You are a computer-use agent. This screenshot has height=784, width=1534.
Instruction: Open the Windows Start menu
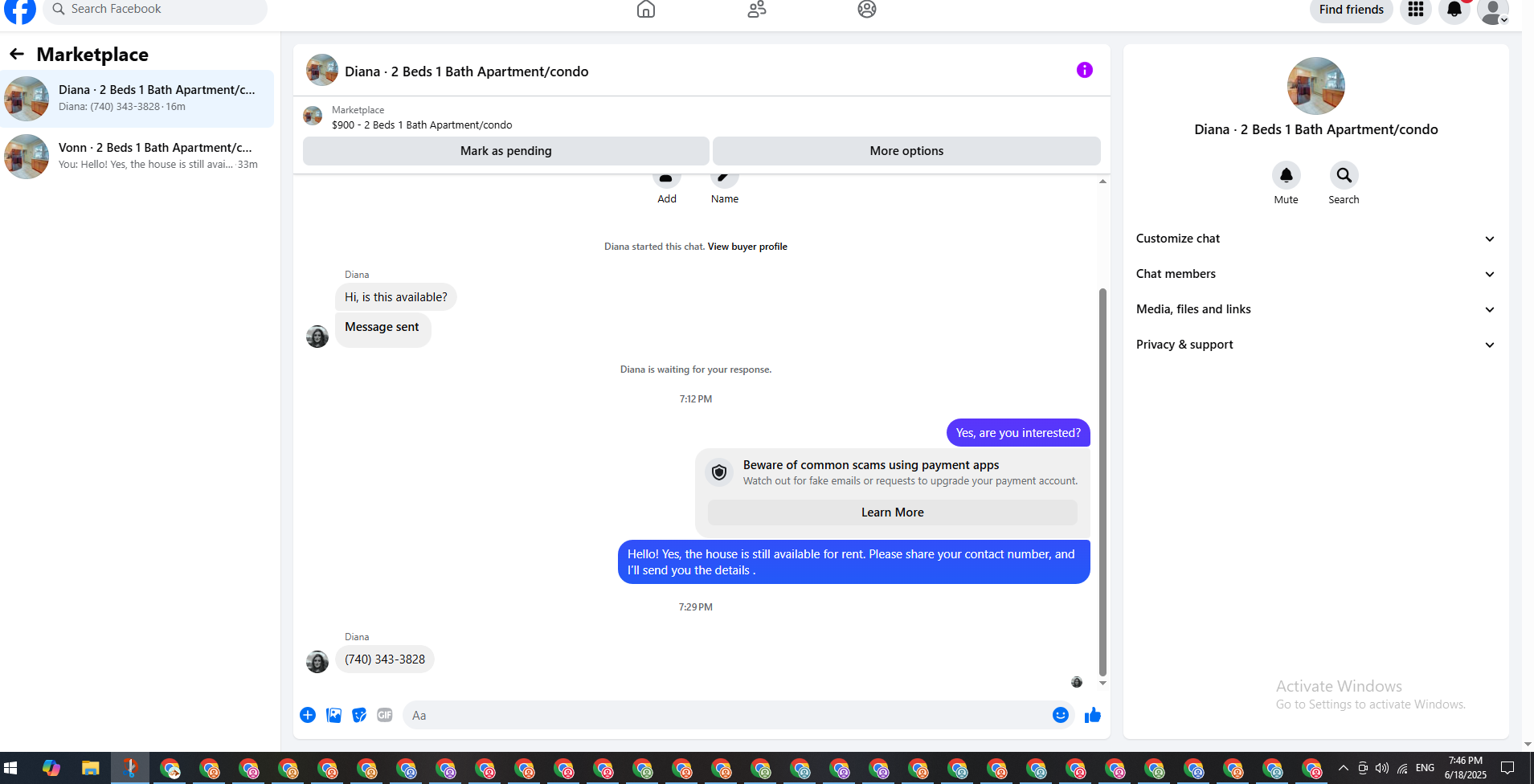(11, 769)
